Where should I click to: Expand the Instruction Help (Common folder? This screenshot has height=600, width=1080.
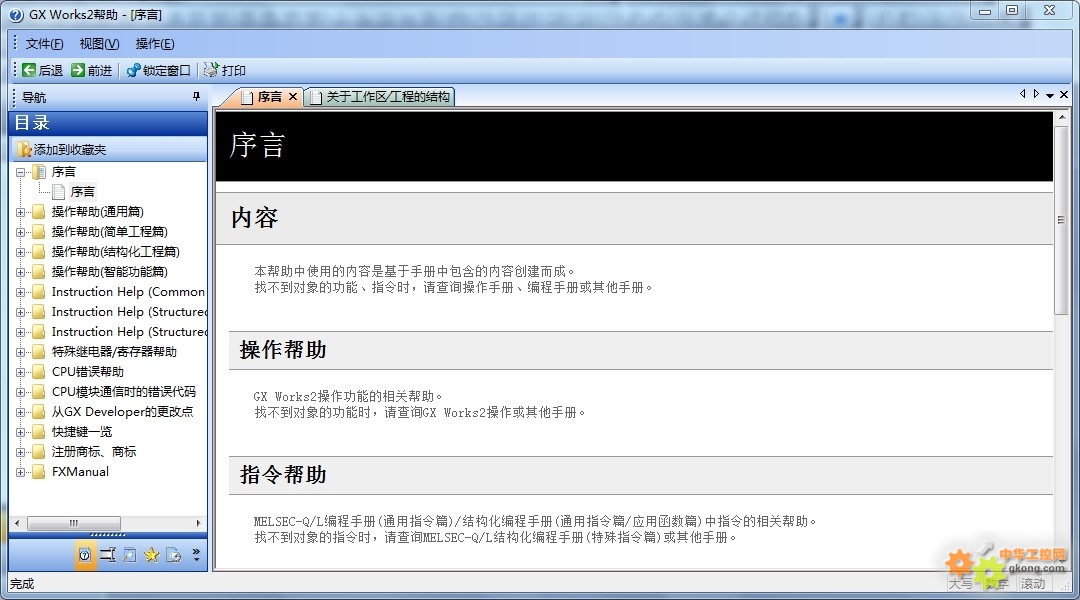(x=21, y=292)
